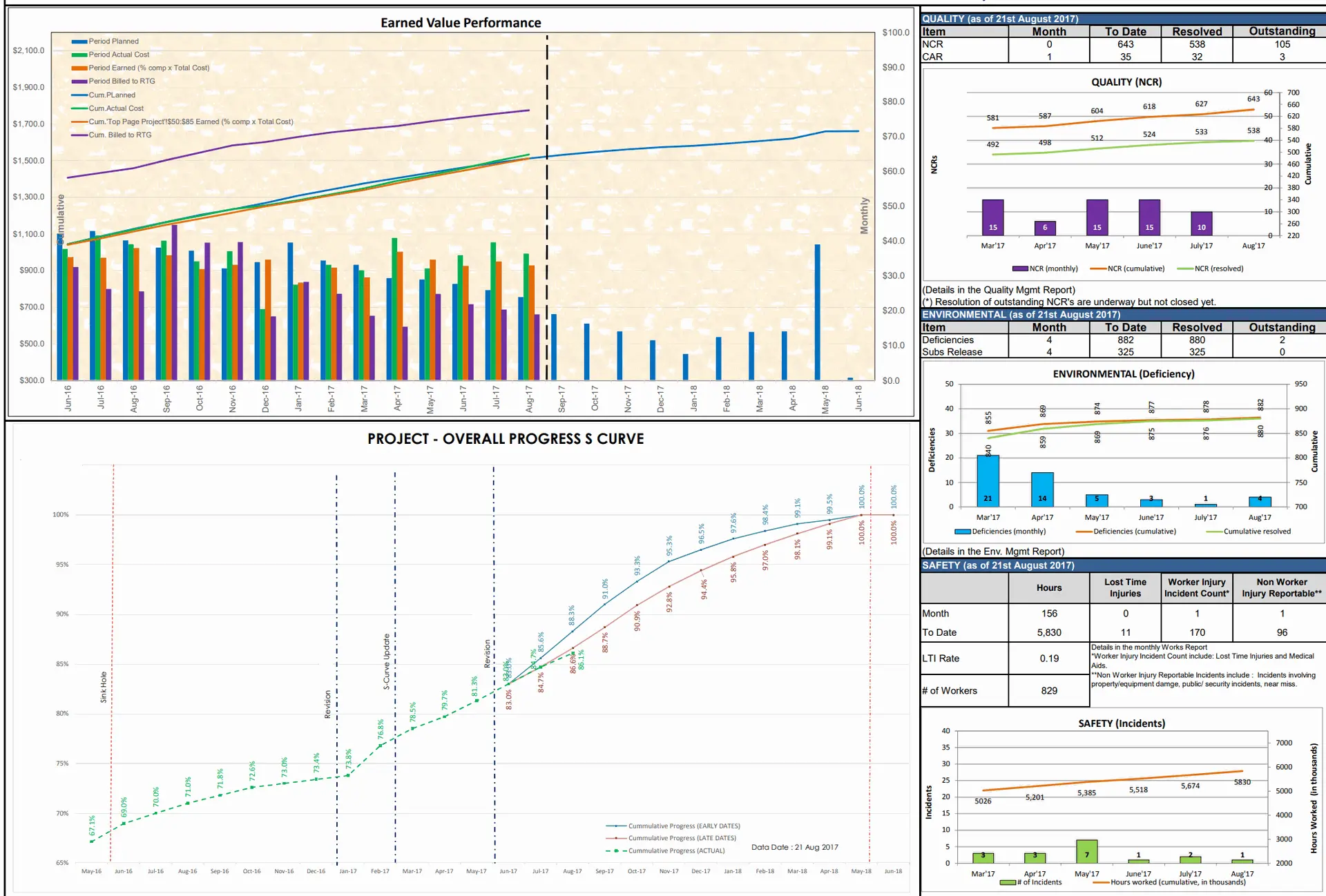
Task: Expand the NCR row in the Quality table
Action: (931, 43)
